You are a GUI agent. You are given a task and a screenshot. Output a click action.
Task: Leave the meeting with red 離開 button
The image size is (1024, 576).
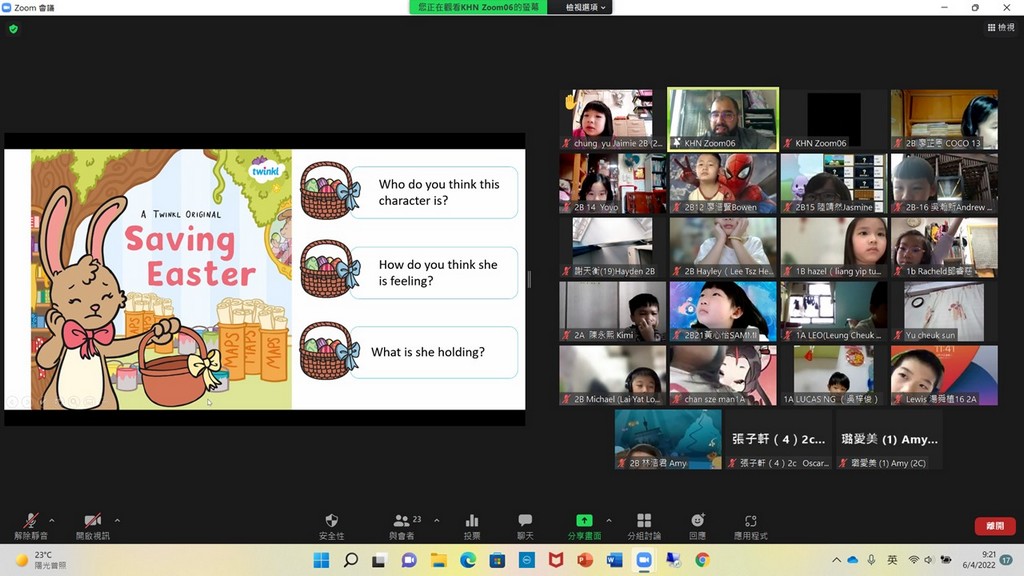coord(995,526)
